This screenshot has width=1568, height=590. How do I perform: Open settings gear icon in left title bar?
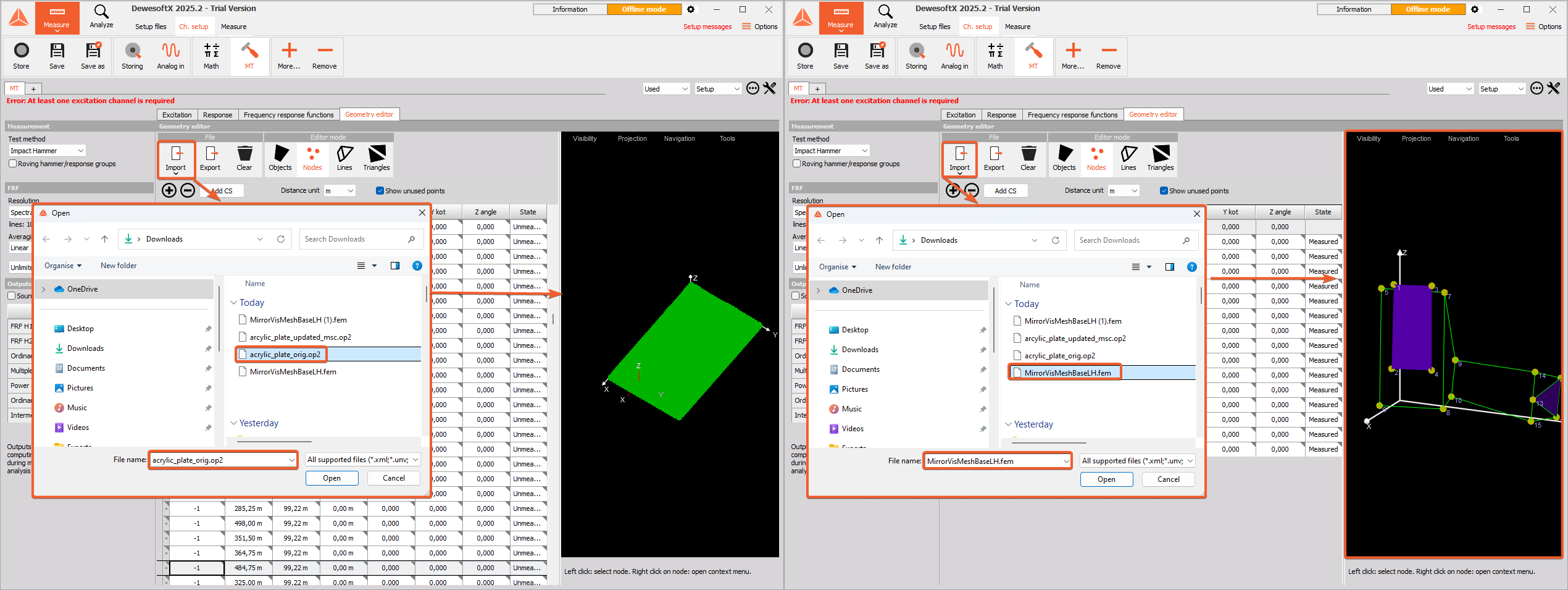pyautogui.click(x=691, y=9)
